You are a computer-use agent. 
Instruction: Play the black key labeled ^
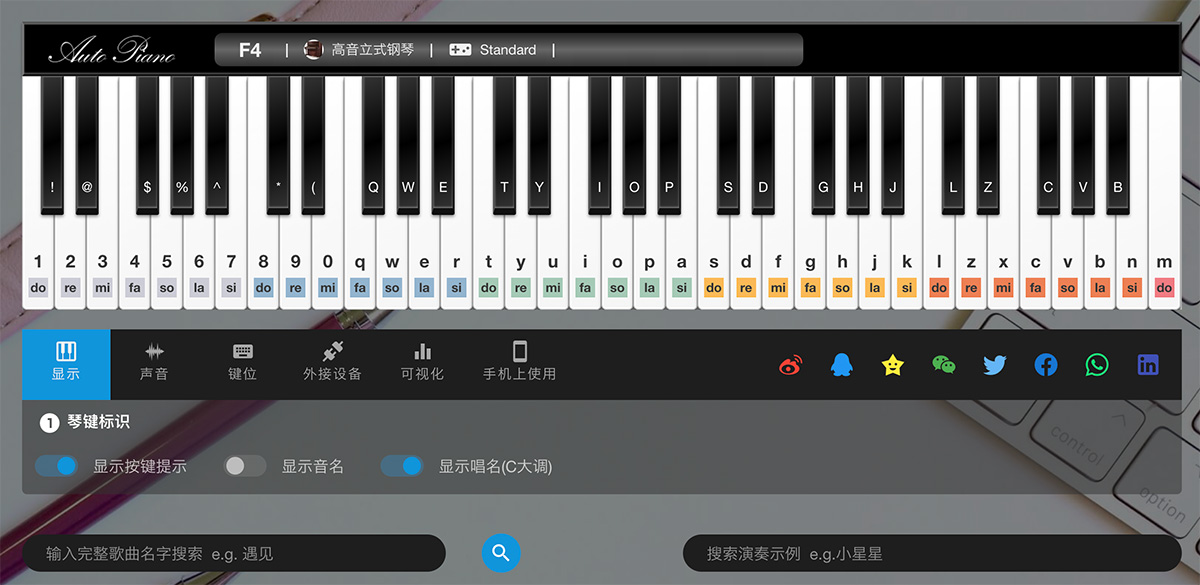point(217,145)
